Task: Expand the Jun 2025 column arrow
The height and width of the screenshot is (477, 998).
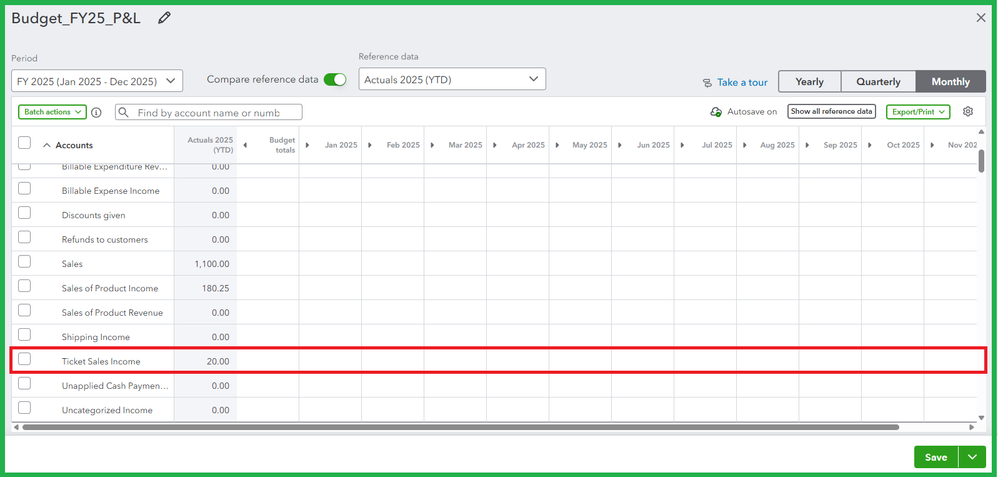Action: pyautogui.click(x=620, y=145)
